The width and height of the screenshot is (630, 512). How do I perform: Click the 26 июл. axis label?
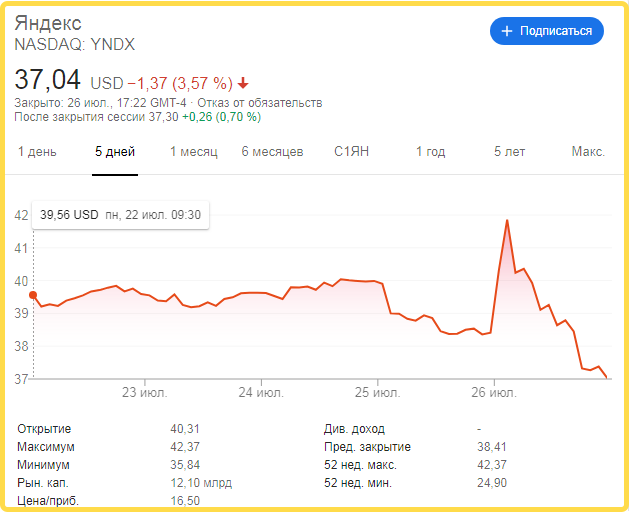(x=494, y=392)
